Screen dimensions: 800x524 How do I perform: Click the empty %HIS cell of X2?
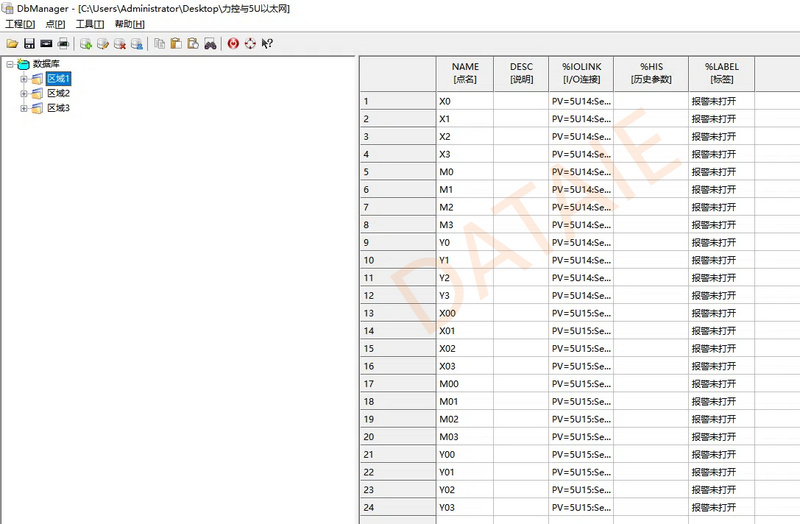click(651, 137)
